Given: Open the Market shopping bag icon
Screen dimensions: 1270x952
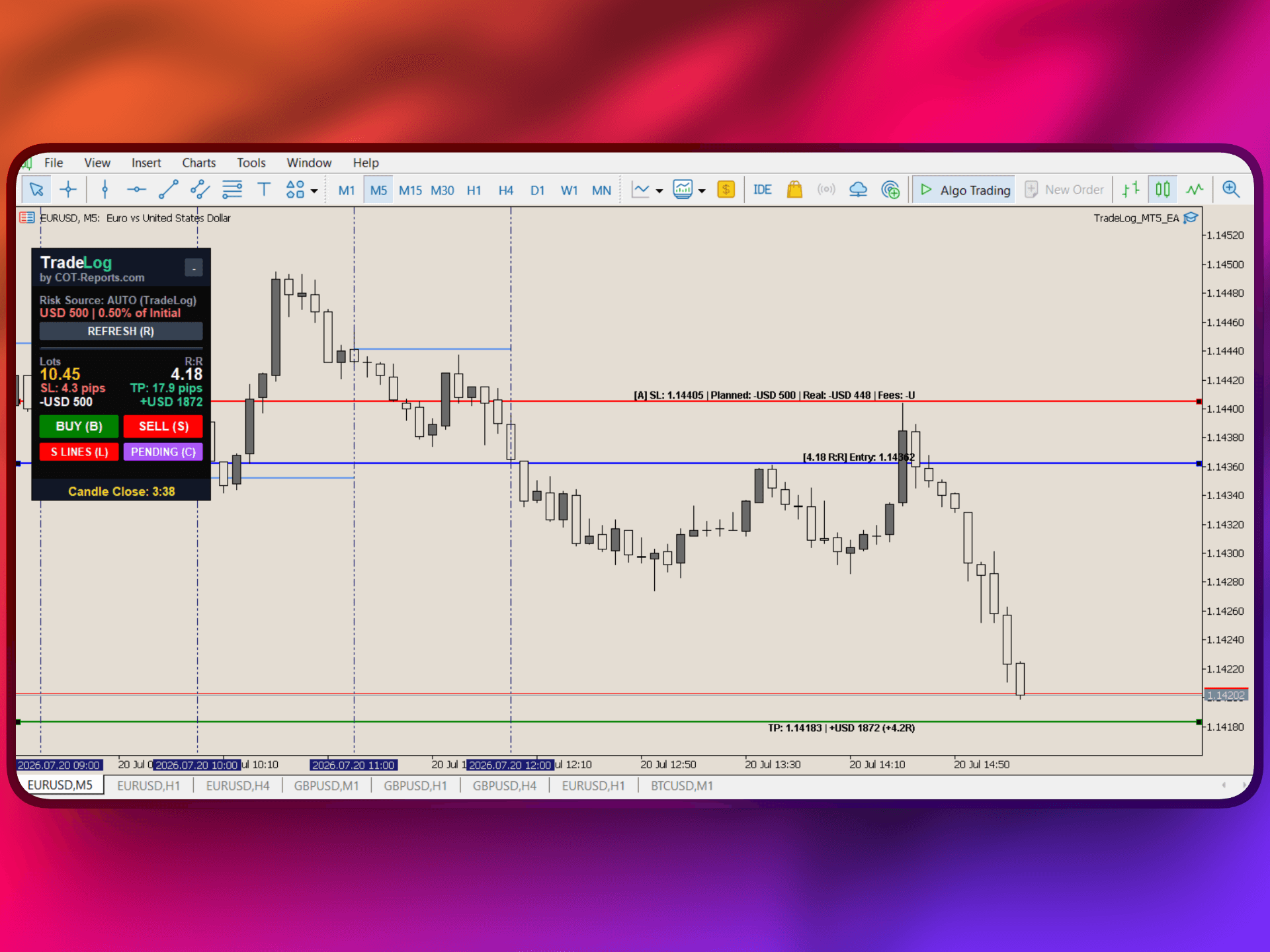Looking at the screenshot, I should tap(794, 190).
